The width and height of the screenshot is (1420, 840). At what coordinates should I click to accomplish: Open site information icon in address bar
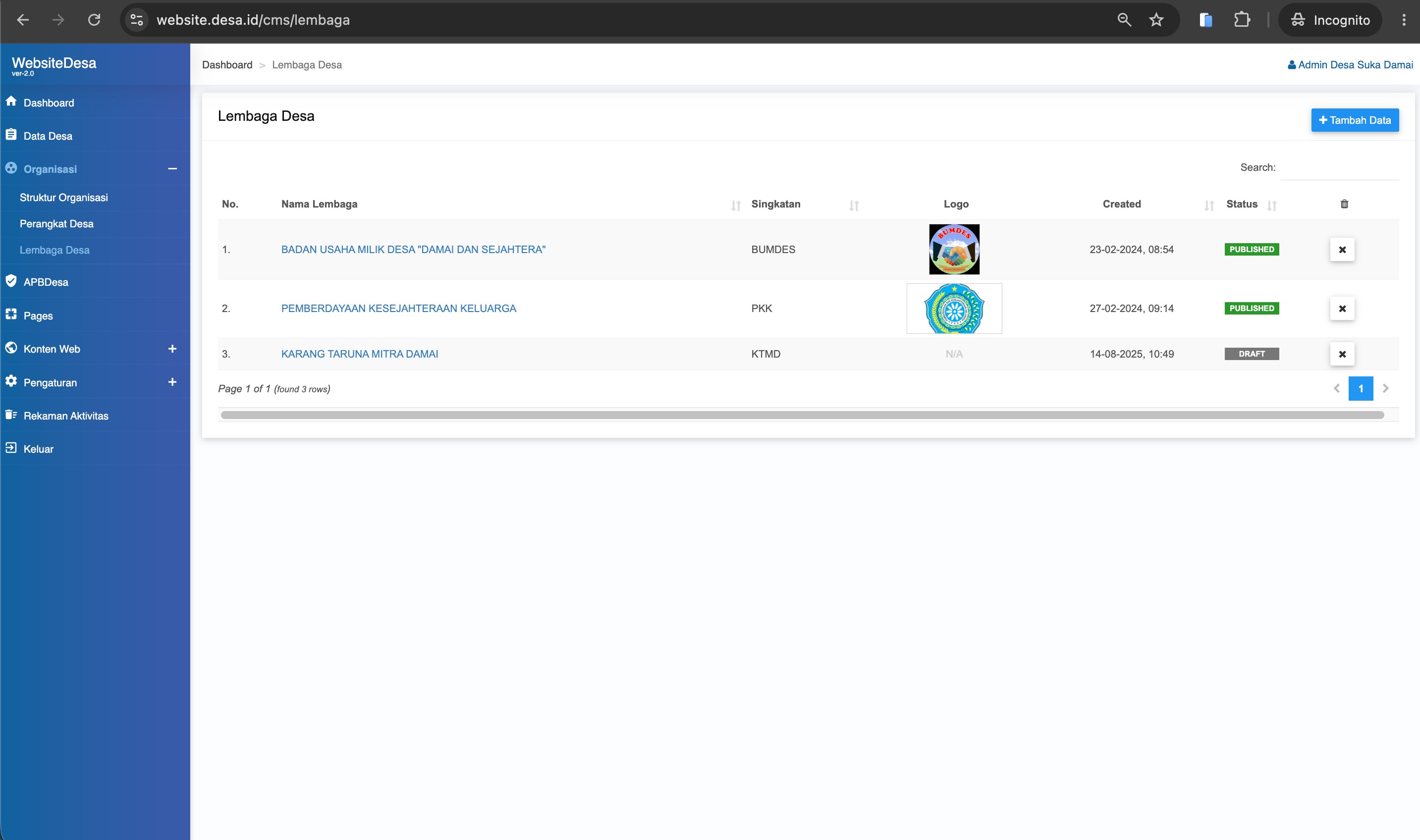point(136,20)
